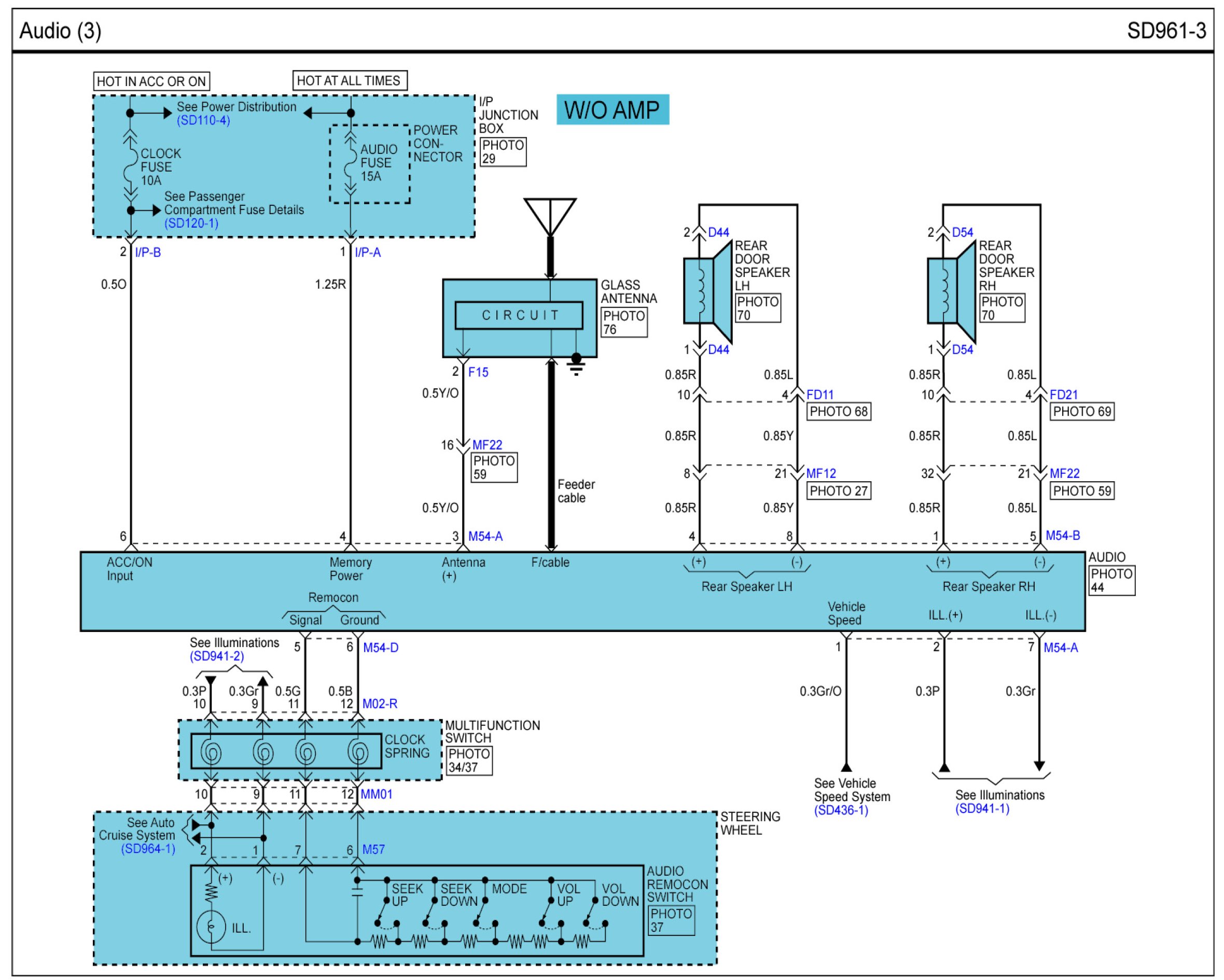Click the M54-B connector label
This screenshot has height=980, width=1224.
[1063, 535]
